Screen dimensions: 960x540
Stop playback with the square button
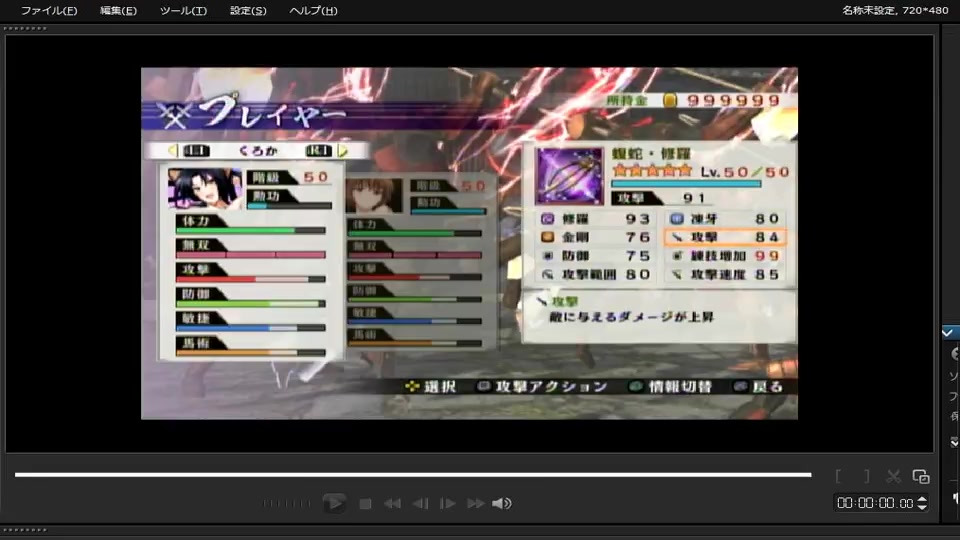pos(366,504)
